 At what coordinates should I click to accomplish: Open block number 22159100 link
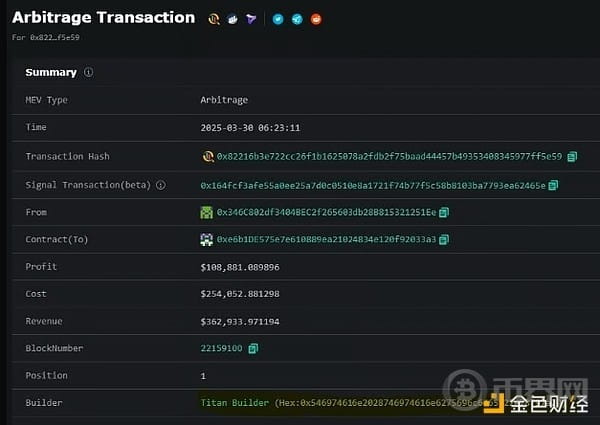[x=222, y=348]
